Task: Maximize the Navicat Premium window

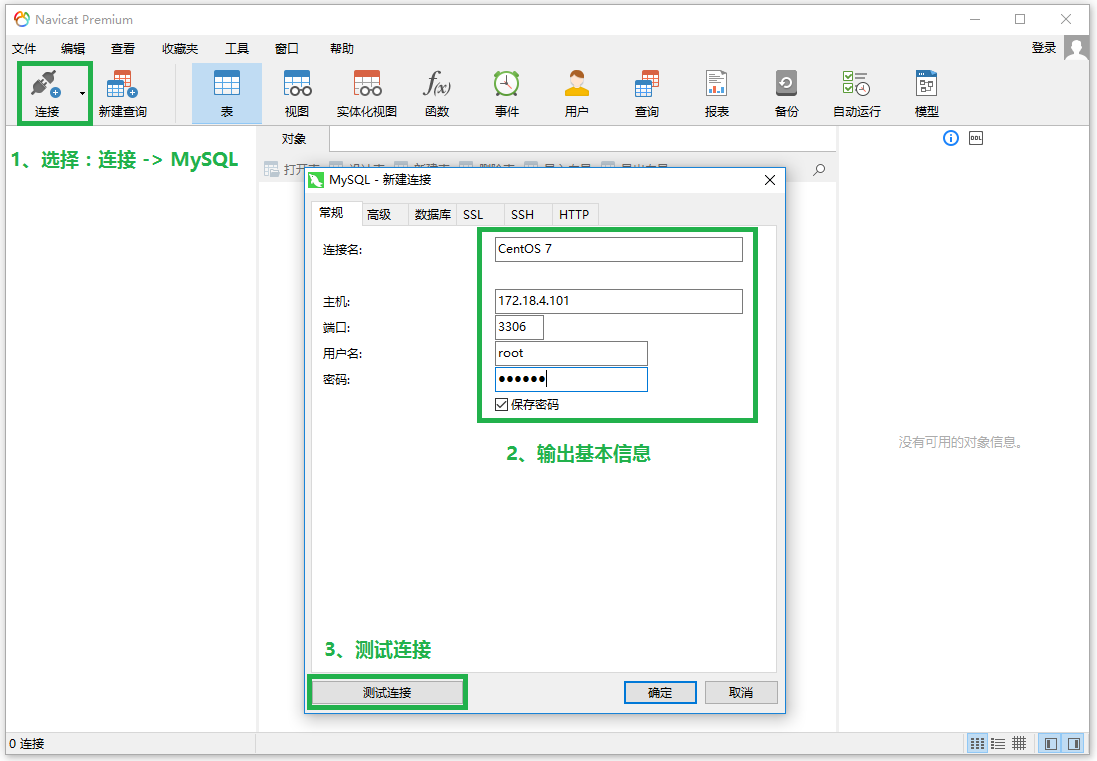Action: click(x=1020, y=20)
